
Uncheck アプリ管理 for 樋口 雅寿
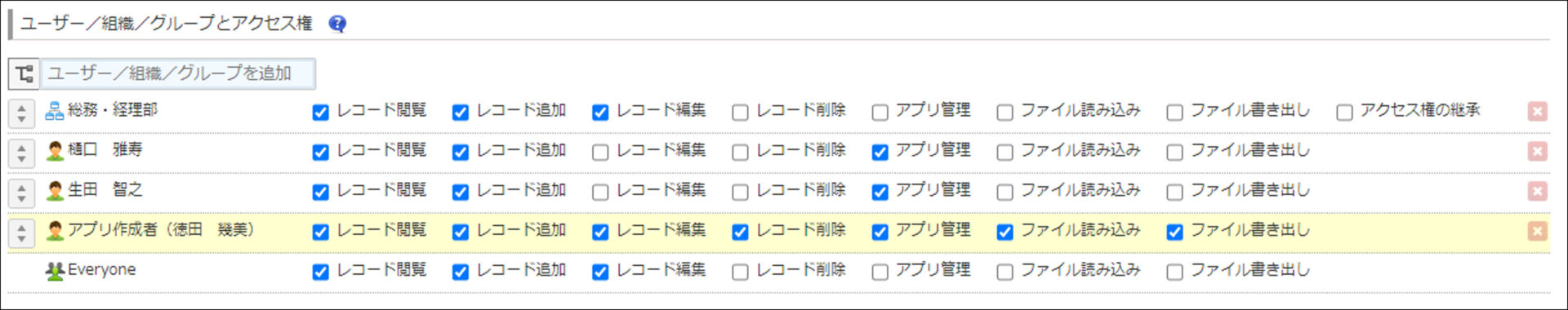(x=880, y=152)
